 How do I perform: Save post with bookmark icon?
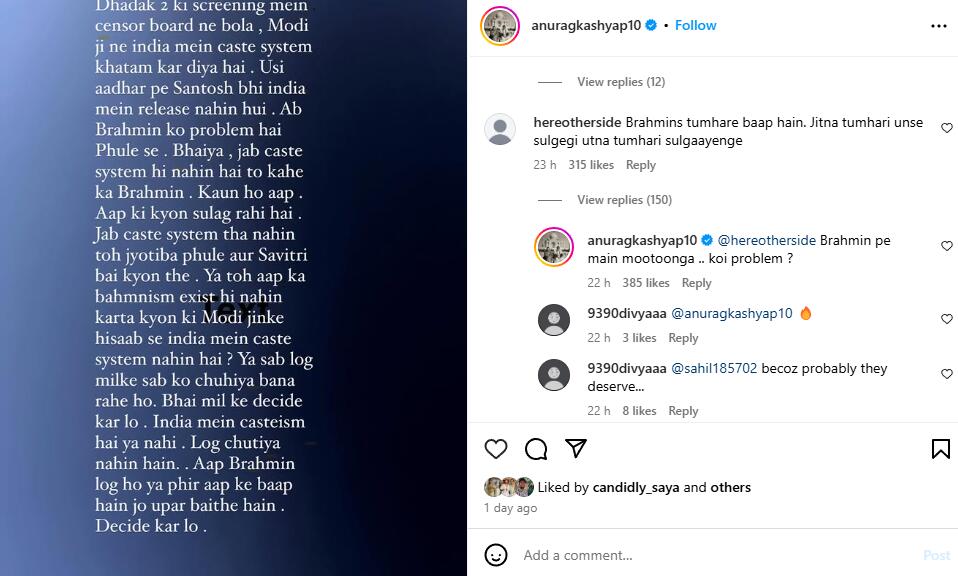point(940,449)
